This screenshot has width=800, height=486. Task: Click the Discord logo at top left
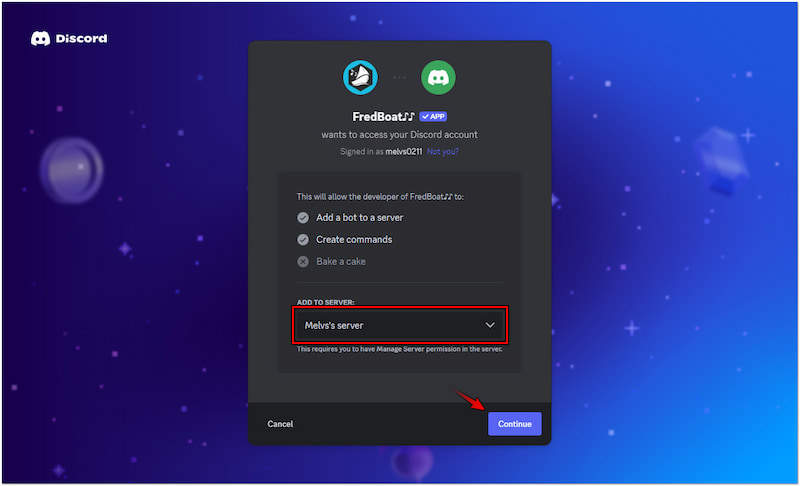click(x=69, y=38)
